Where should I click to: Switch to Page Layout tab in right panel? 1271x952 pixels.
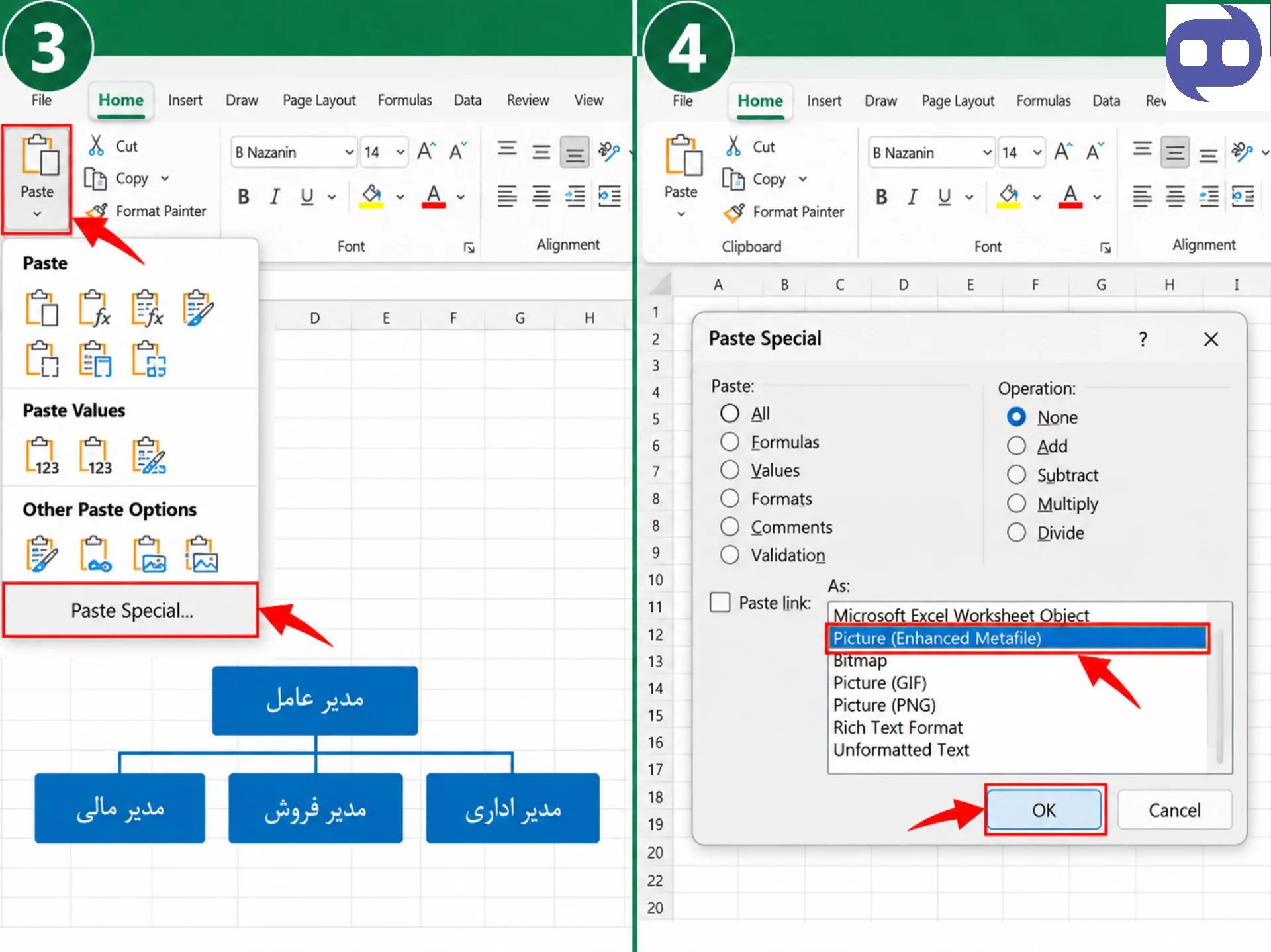(x=958, y=101)
